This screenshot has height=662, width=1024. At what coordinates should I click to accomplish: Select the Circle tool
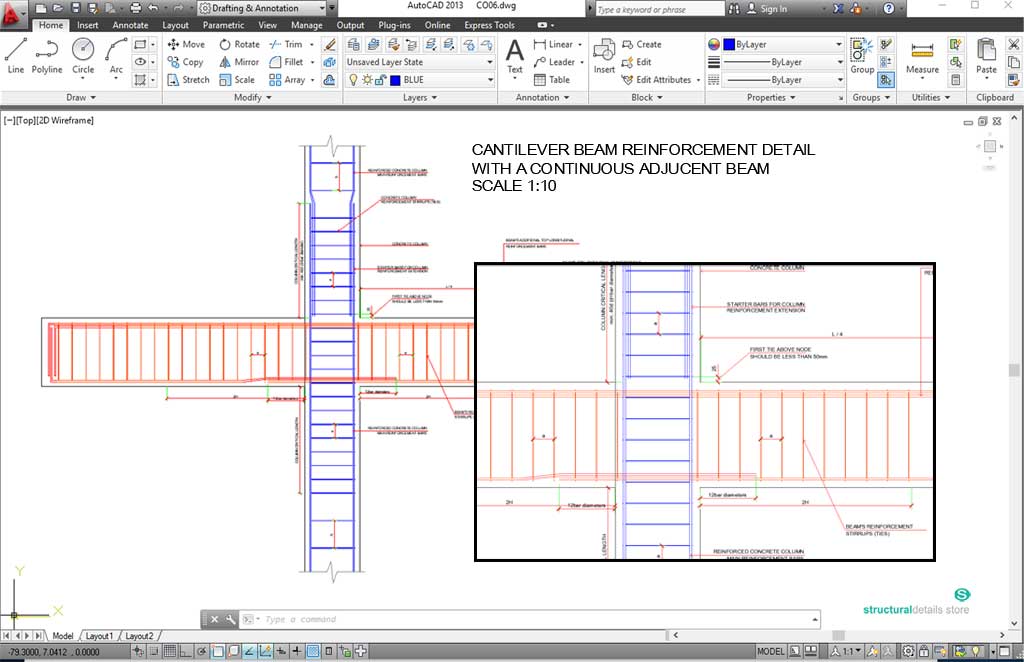(x=83, y=55)
